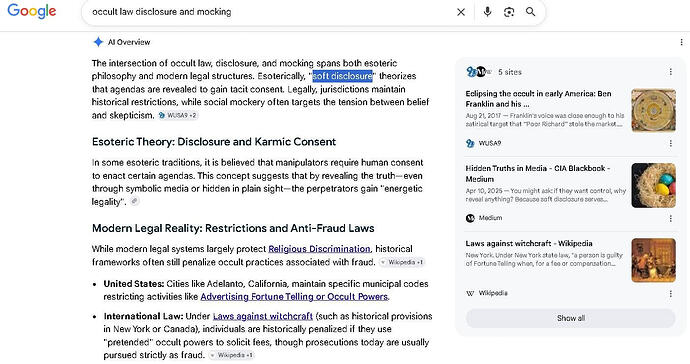Open the Religious Discrimination link
690x364 pixels.
(319, 249)
